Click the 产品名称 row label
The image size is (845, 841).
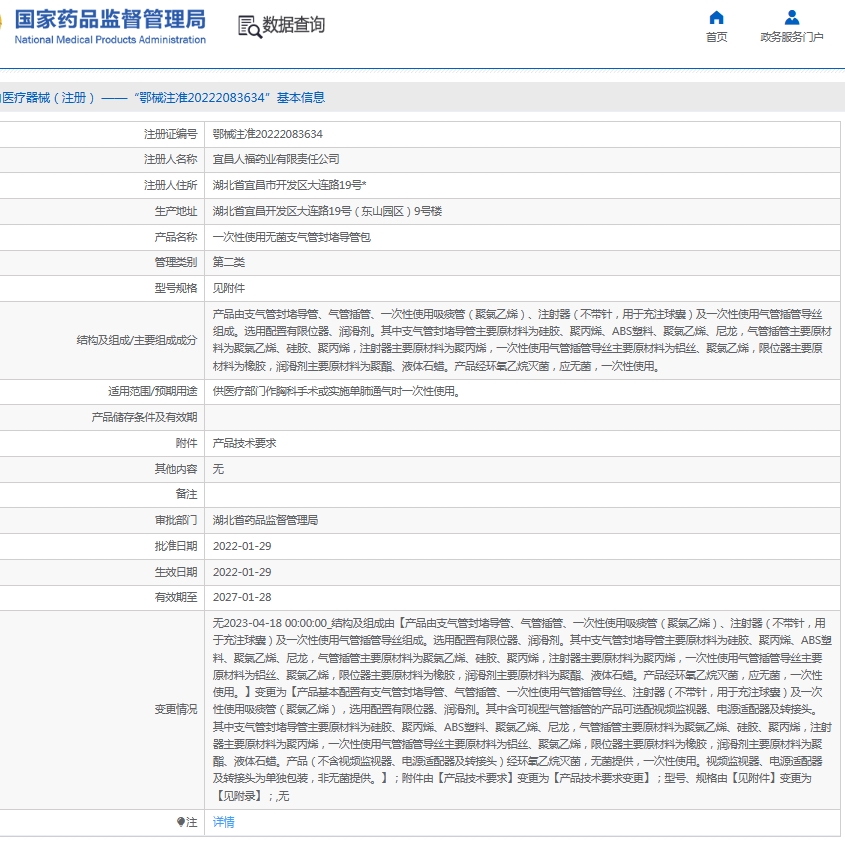click(176, 237)
